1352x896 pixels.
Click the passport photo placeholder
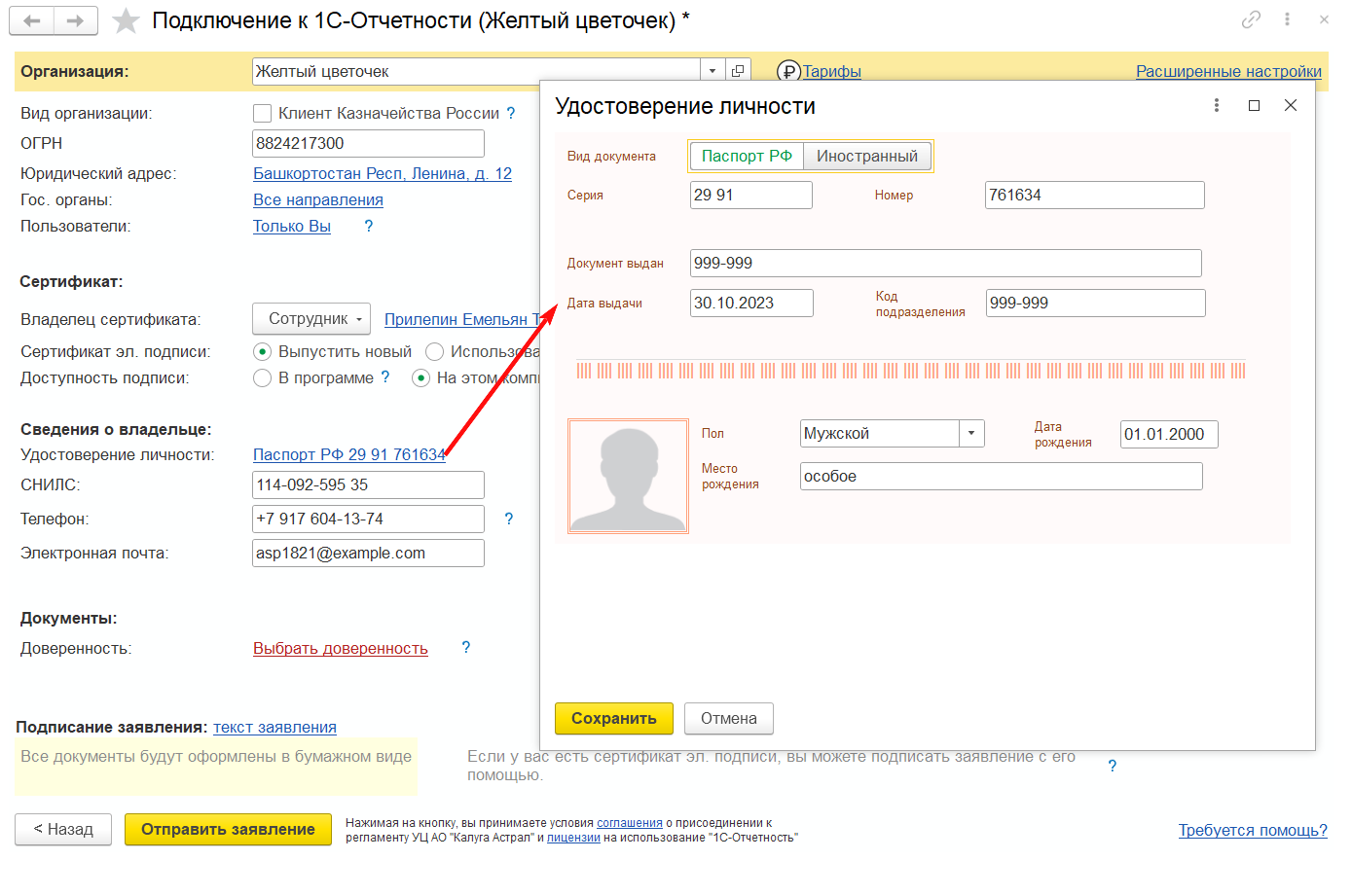pos(628,477)
